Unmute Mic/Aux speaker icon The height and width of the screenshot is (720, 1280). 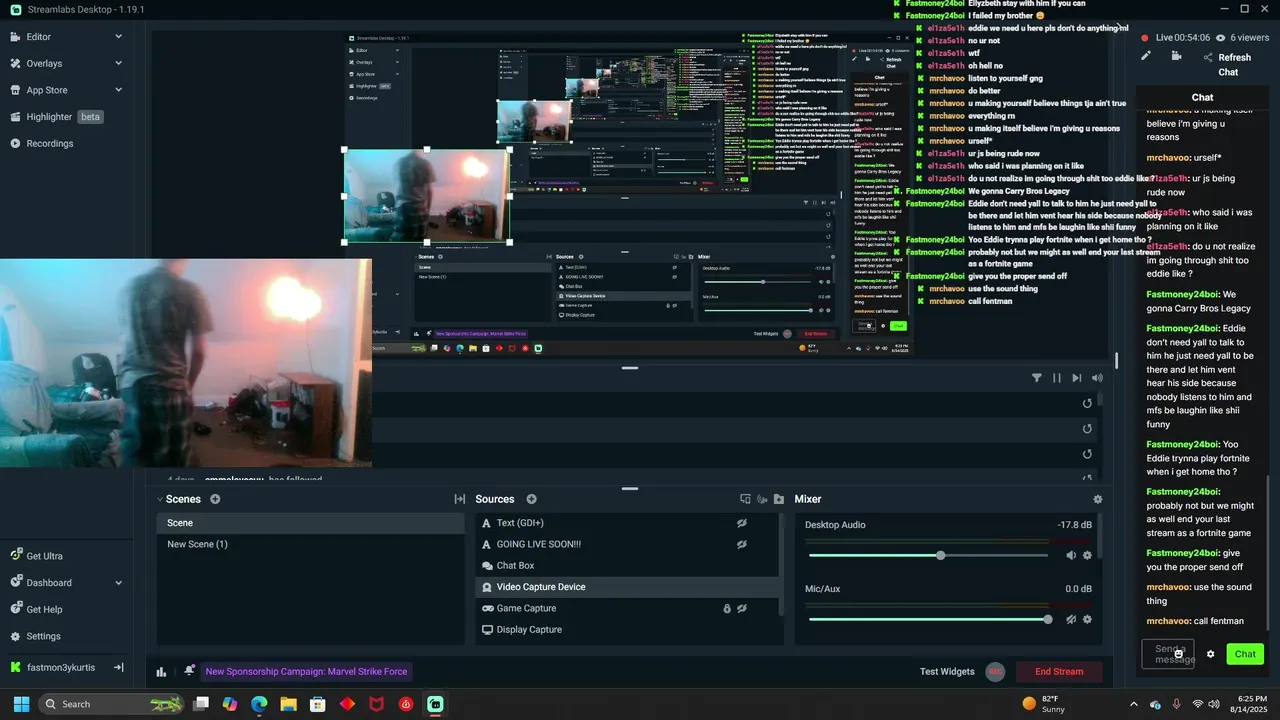[1071, 619]
